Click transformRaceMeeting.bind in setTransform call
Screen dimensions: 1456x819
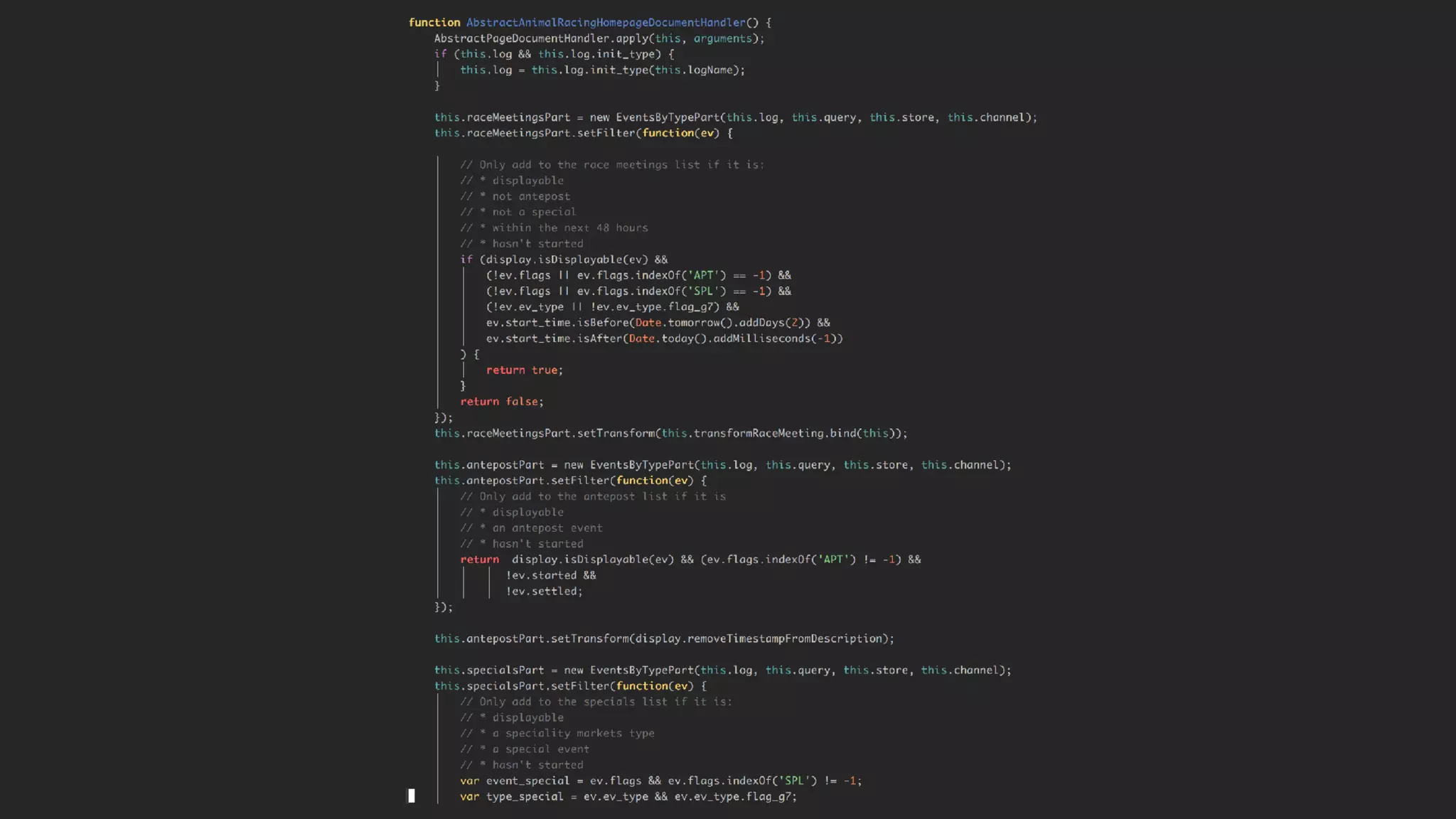tap(774, 434)
